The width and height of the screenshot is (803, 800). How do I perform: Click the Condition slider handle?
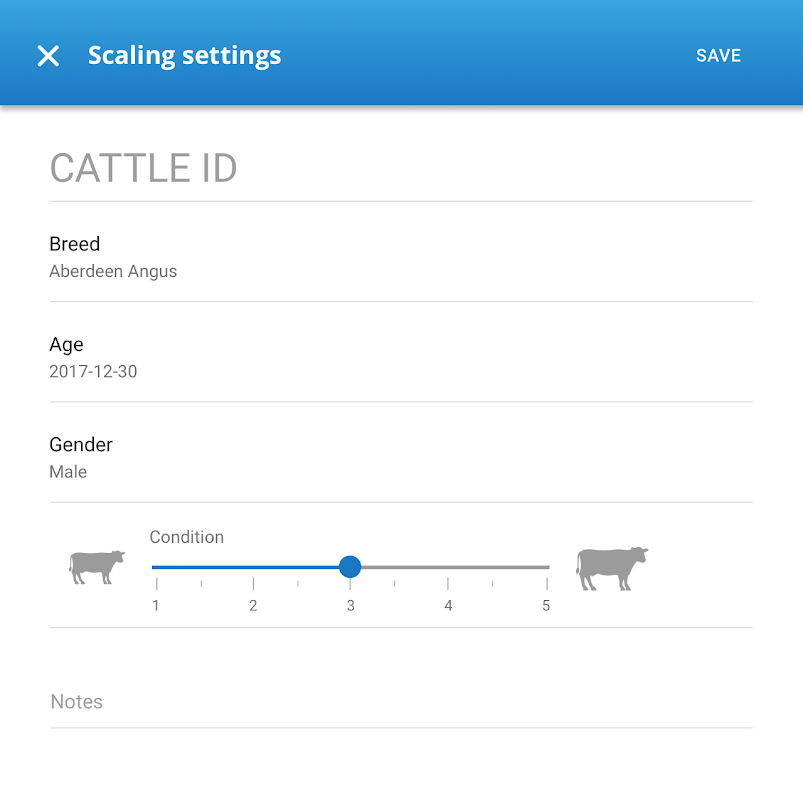[350, 567]
